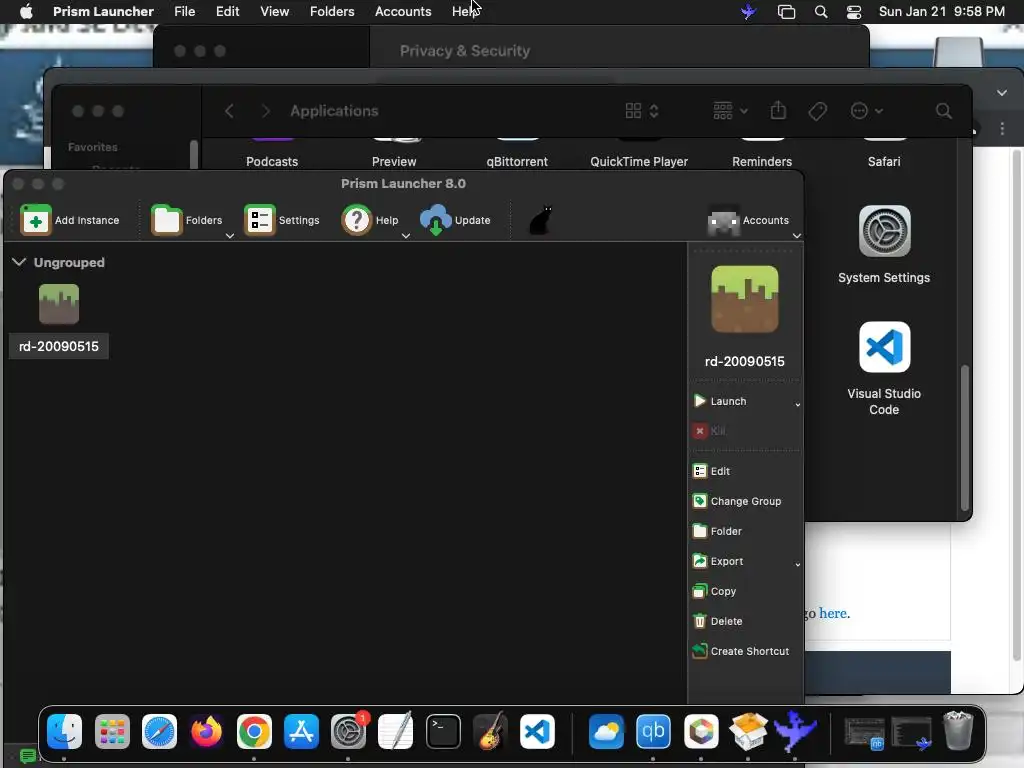Open Prism Launcher Settings from toolbar

click(x=281, y=220)
